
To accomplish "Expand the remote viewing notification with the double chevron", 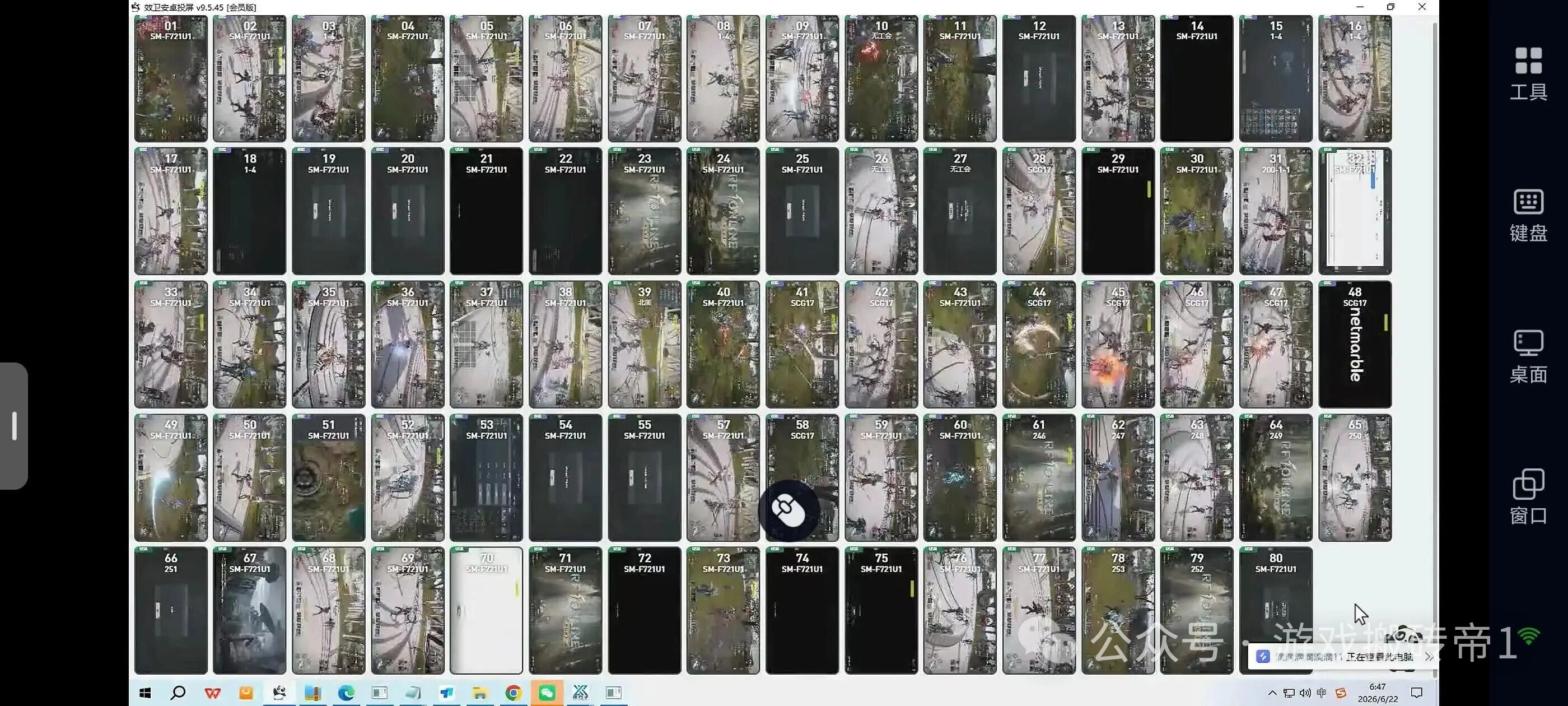I will (1428, 657).
